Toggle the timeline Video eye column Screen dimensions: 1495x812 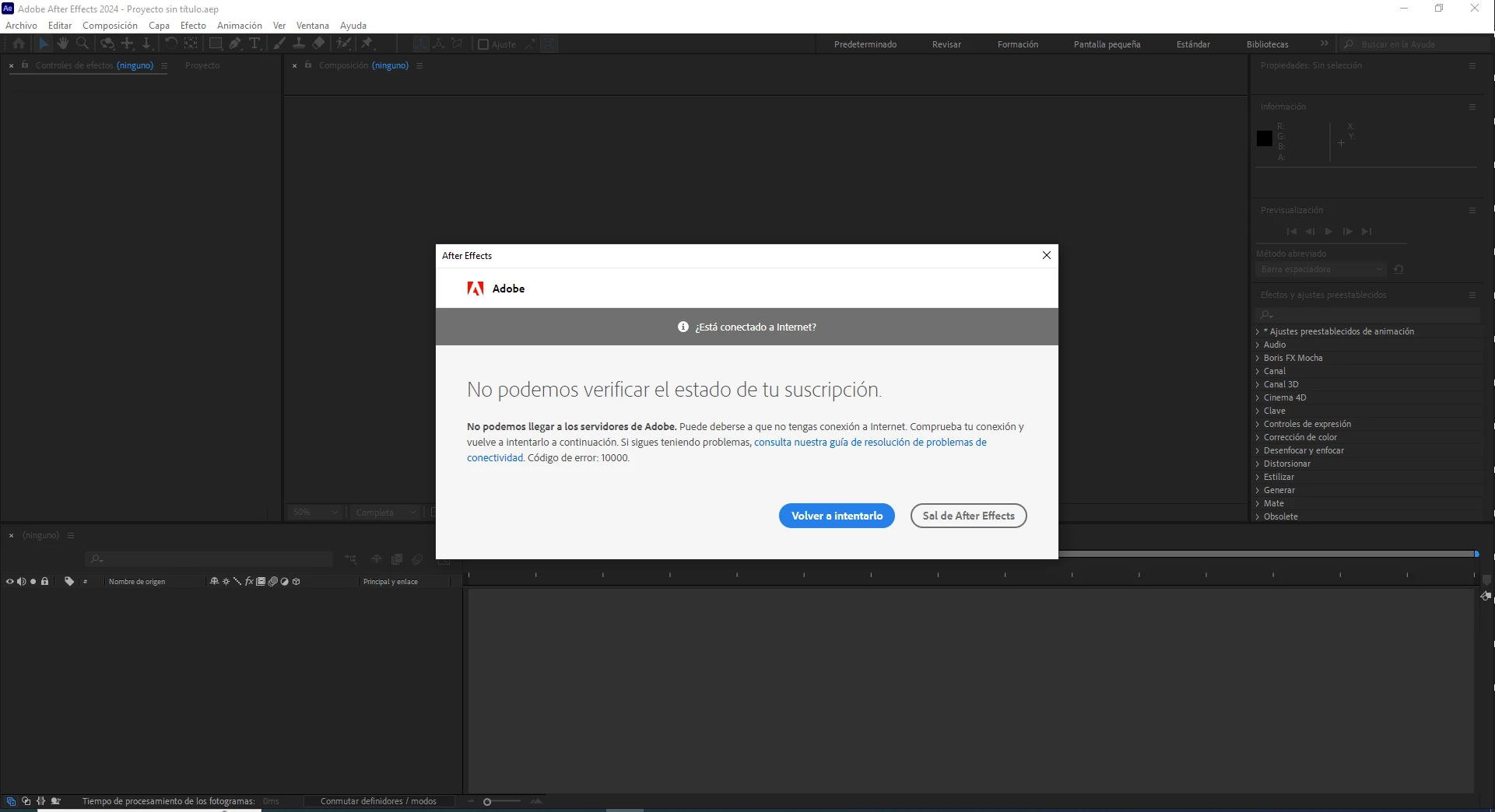click(9, 581)
